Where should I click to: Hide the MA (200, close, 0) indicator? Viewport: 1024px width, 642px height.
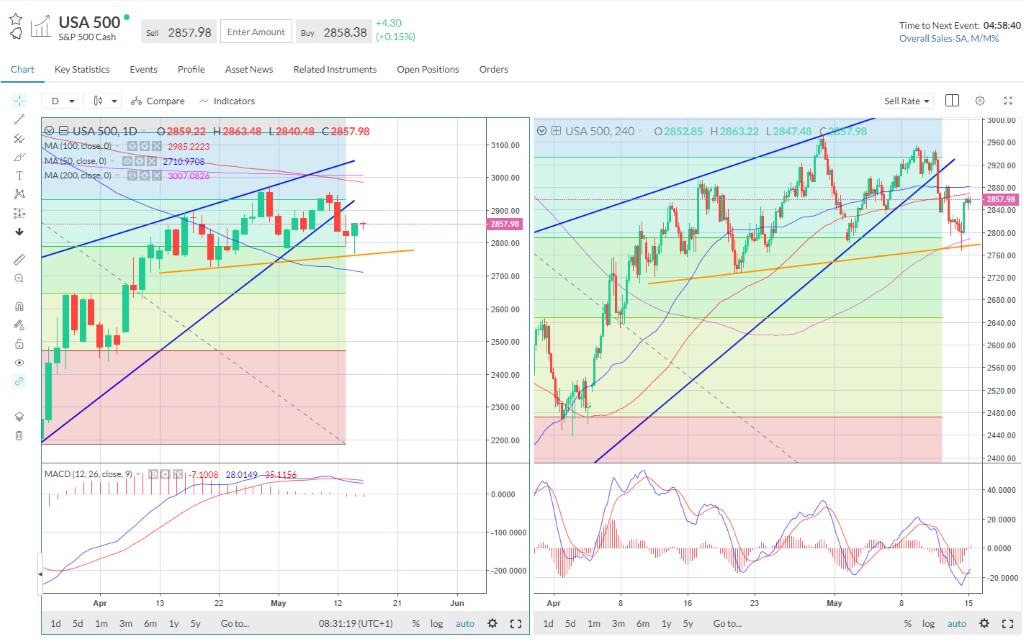[x=133, y=175]
